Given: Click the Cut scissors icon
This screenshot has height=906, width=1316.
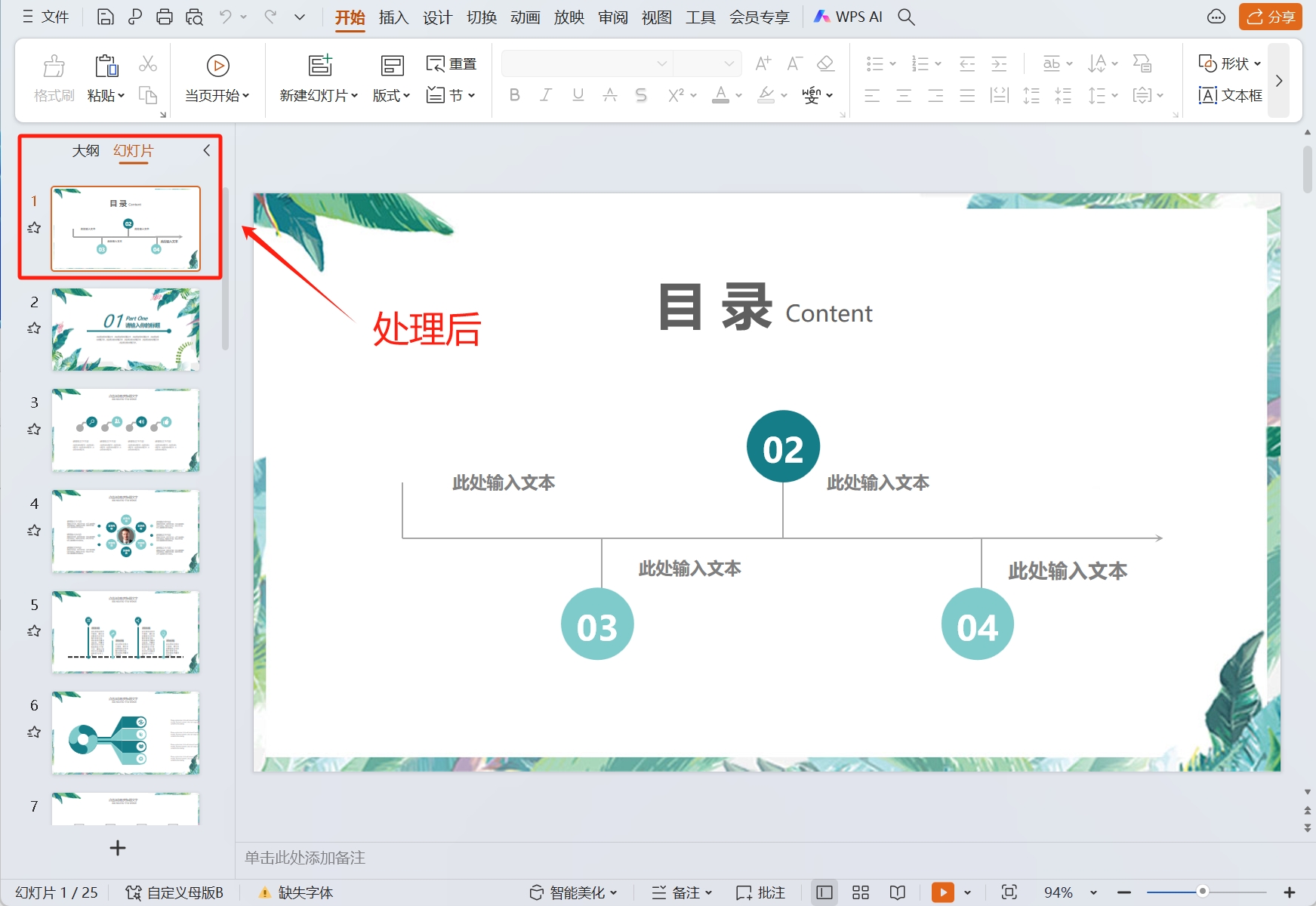Looking at the screenshot, I should point(148,64).
